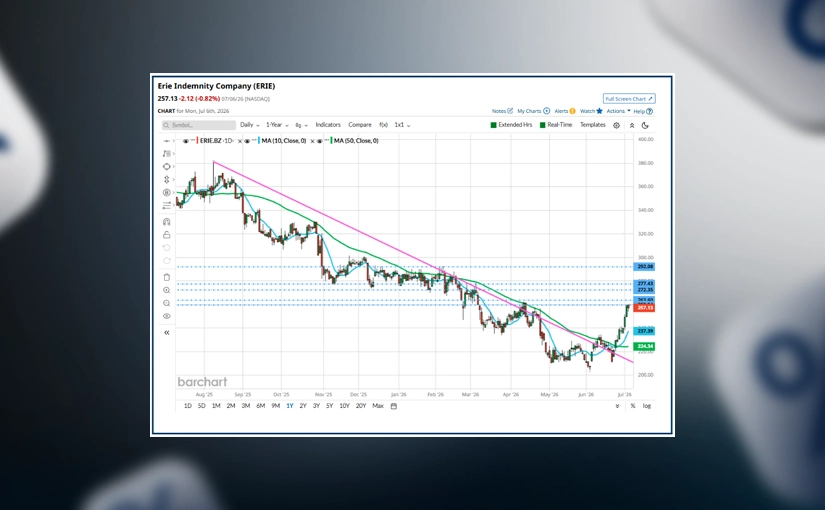
Task: Toggle the hide drawings eye icon in sidebar
Action: [166, 316]
